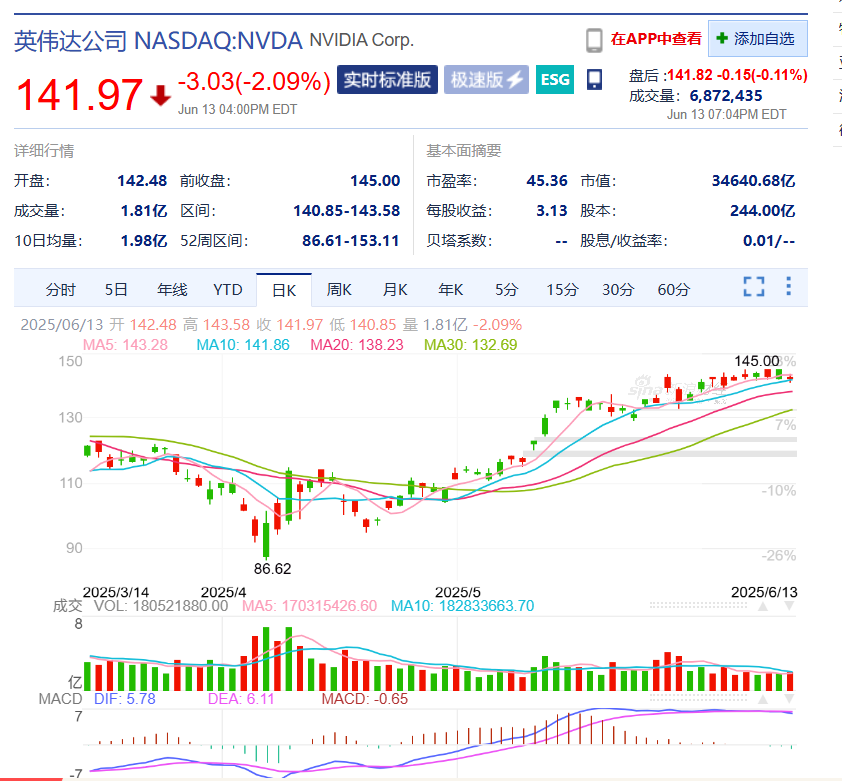Click the 每股收益 value 3.13
The width and height of the screenshot is (842, 781).
pos(551,211)
